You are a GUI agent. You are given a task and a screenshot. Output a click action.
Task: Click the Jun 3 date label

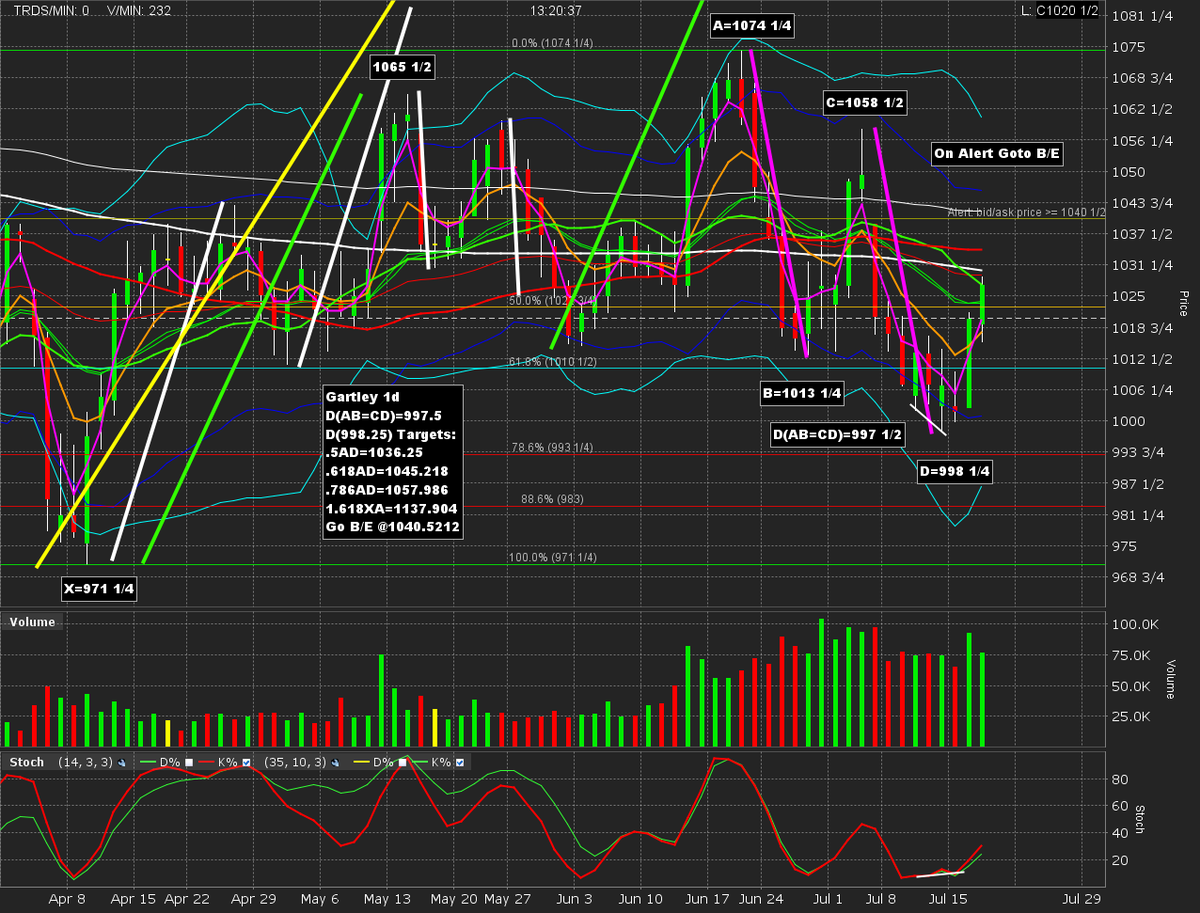click(x=573, y=900)
